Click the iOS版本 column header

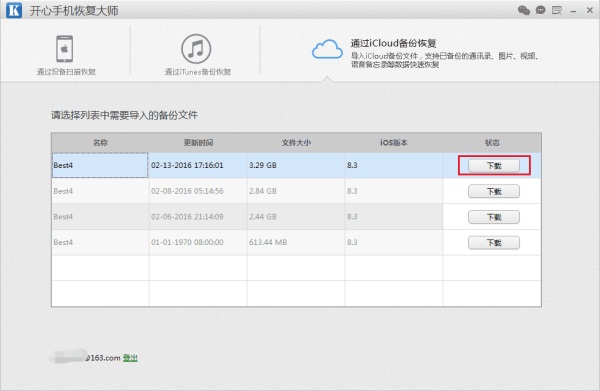click(394, 143)
